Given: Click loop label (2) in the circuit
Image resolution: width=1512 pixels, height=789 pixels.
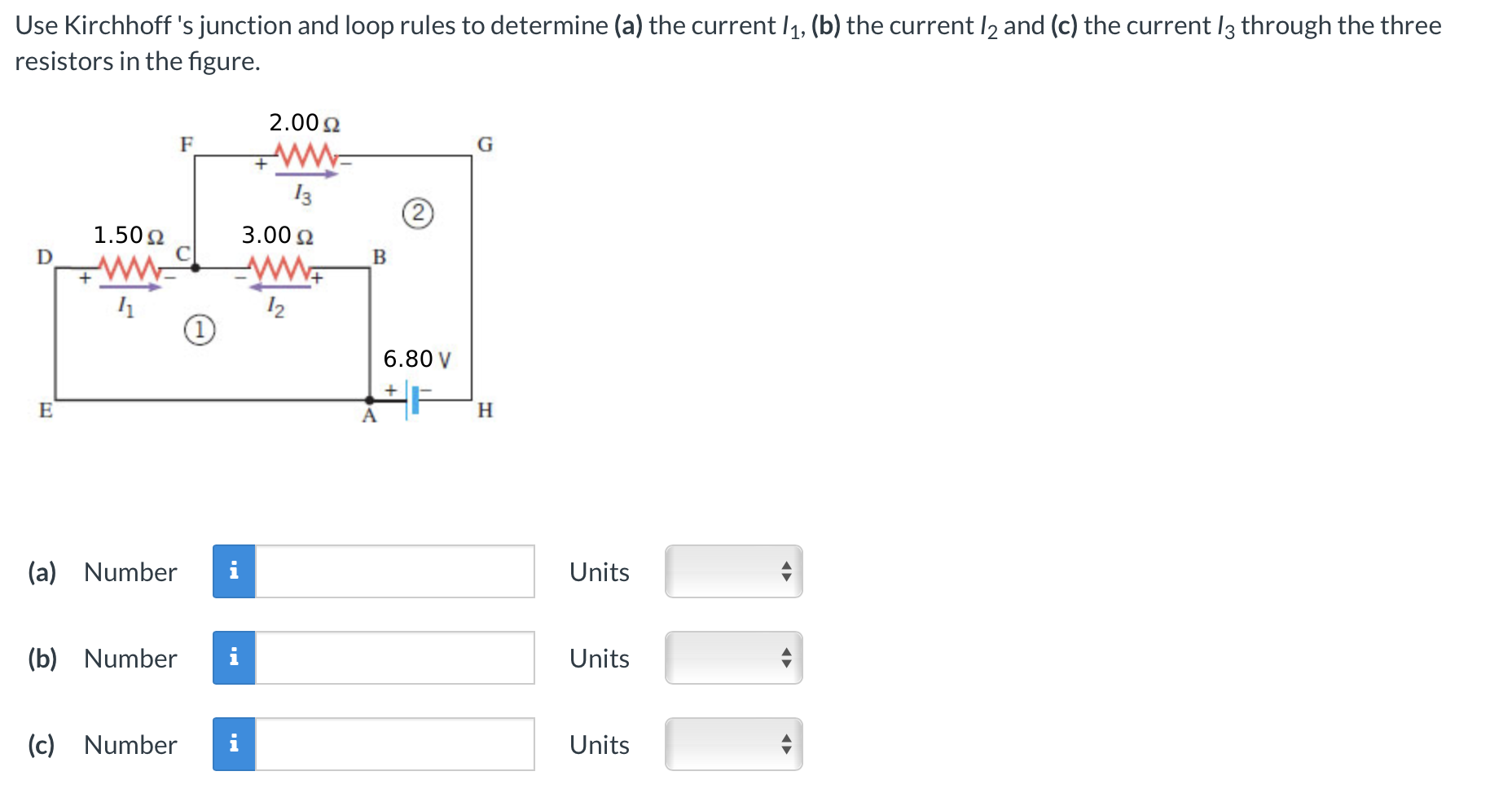Looking at the screenshot, I should 419,214.
